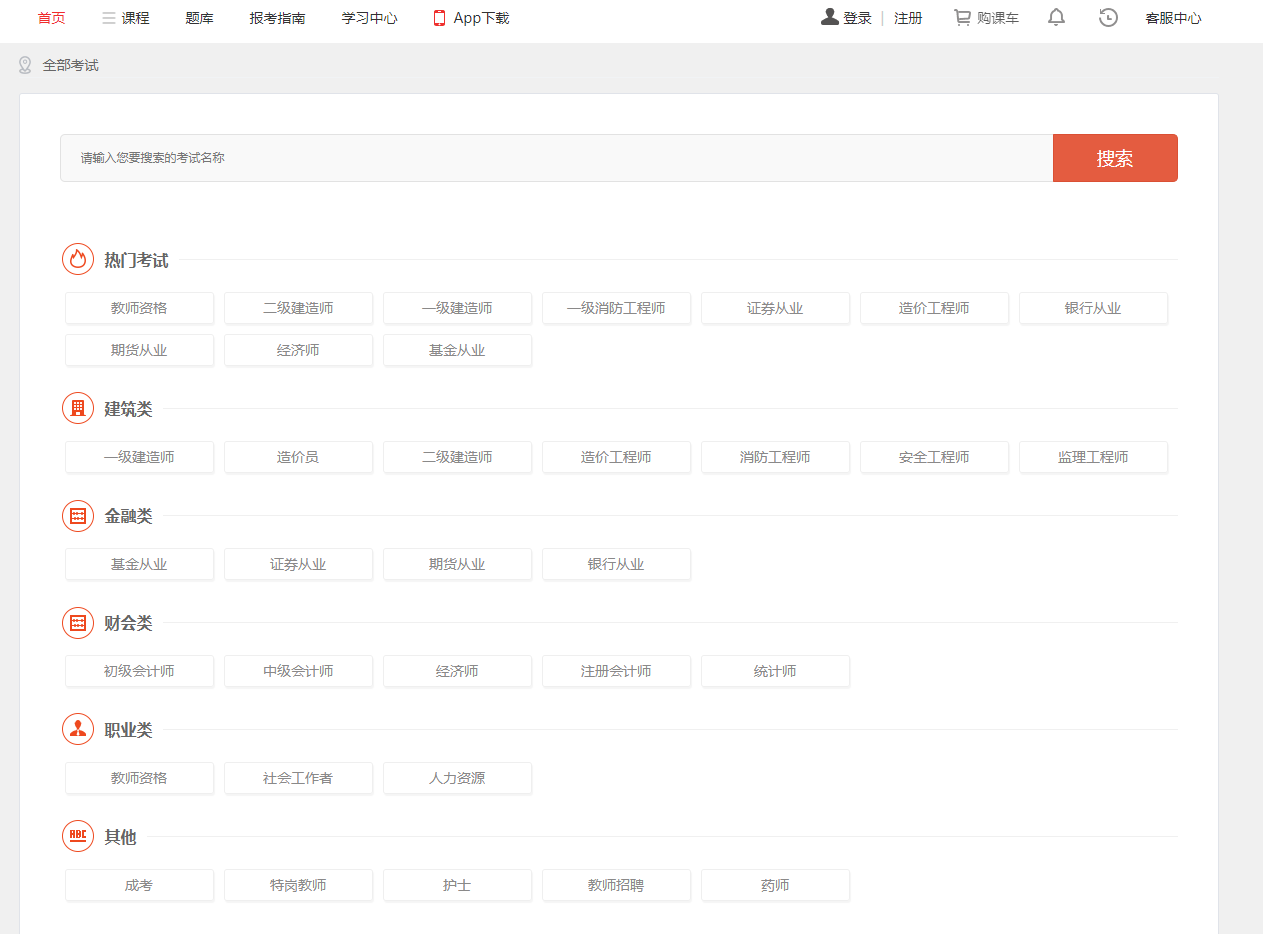
Task: Click the abacus icon for 财会类
Action: click(78, 622)
